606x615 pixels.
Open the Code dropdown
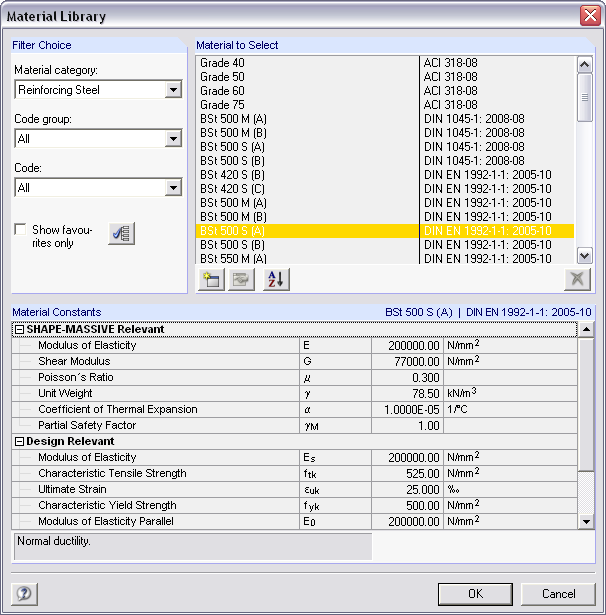click(173, 188)
